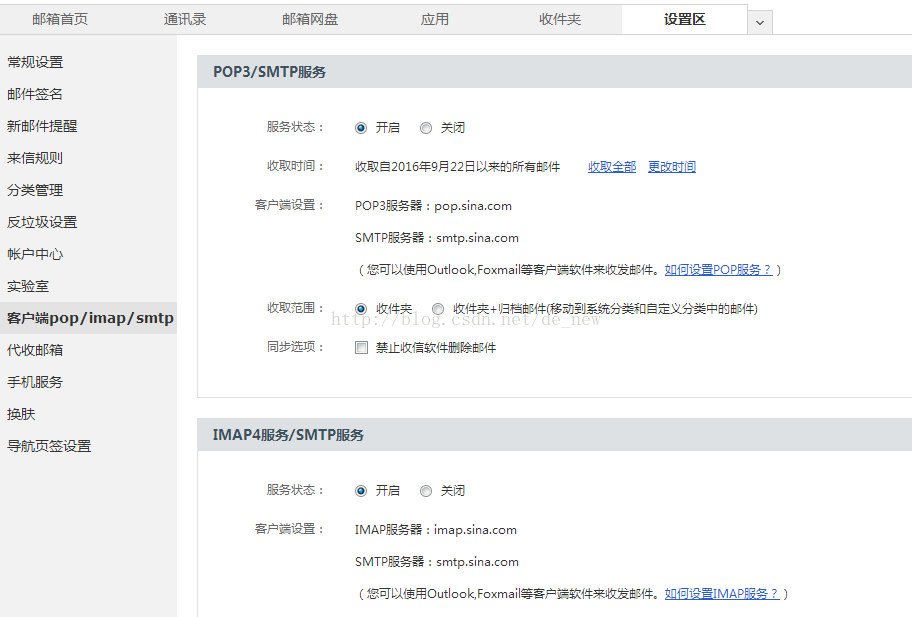Open 常规设置 in the sidebar

(35, 62)
